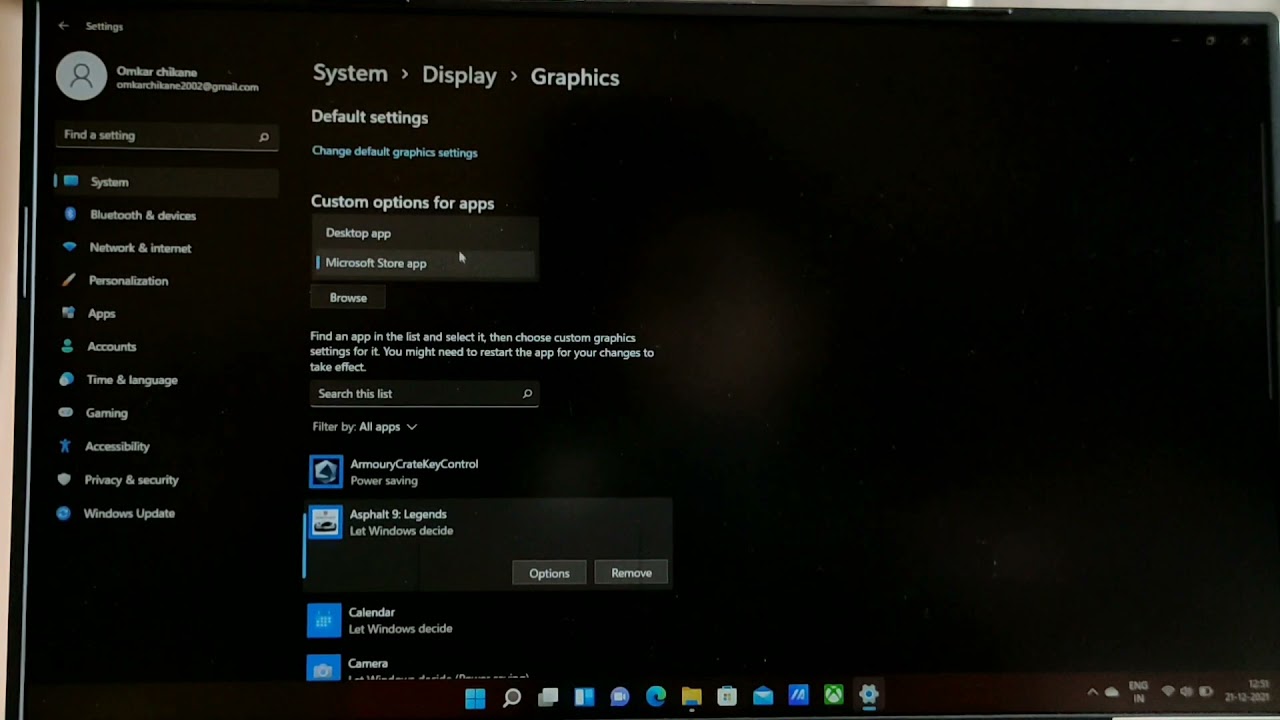The image size is (1280, 720).
Task: Select Desktop app in the dropdown list
Action: pyautogui.click(x=424, y=233)
